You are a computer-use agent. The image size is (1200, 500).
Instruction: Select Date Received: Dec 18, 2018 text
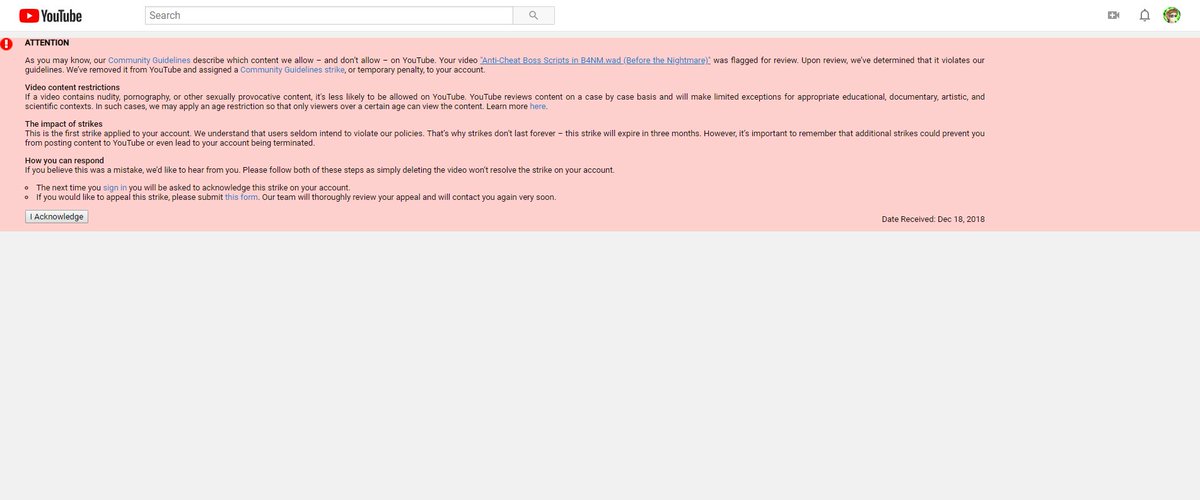[933, 219]
